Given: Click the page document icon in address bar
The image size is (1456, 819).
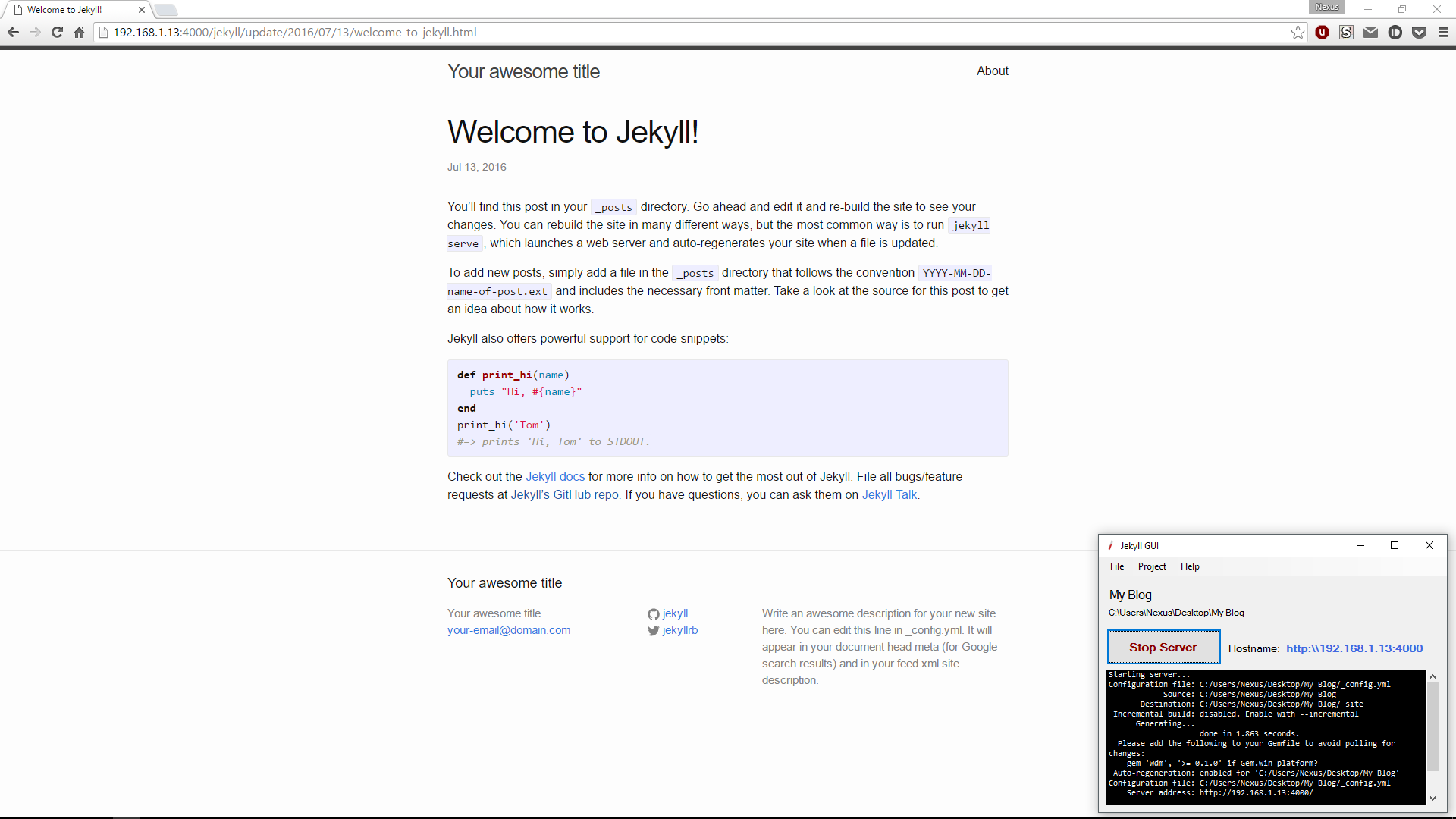Looking at the screenshot, I should (104, 33).
